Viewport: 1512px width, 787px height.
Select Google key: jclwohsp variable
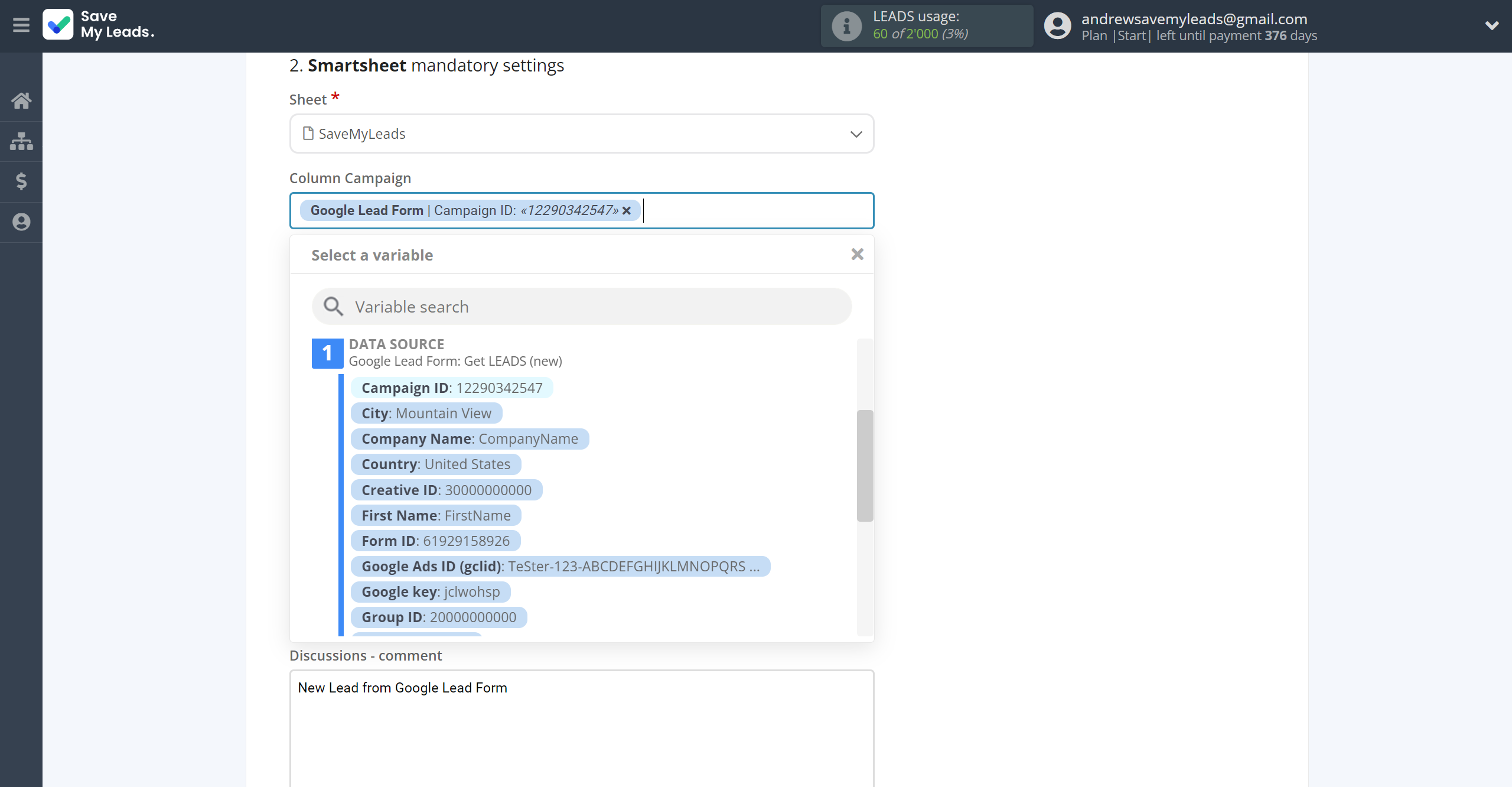click(x=431, y=592)
